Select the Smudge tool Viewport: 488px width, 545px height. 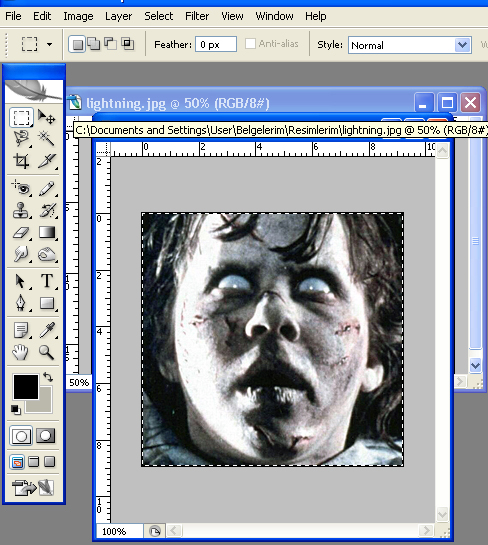pyautogui.click(x=21, y=254)
